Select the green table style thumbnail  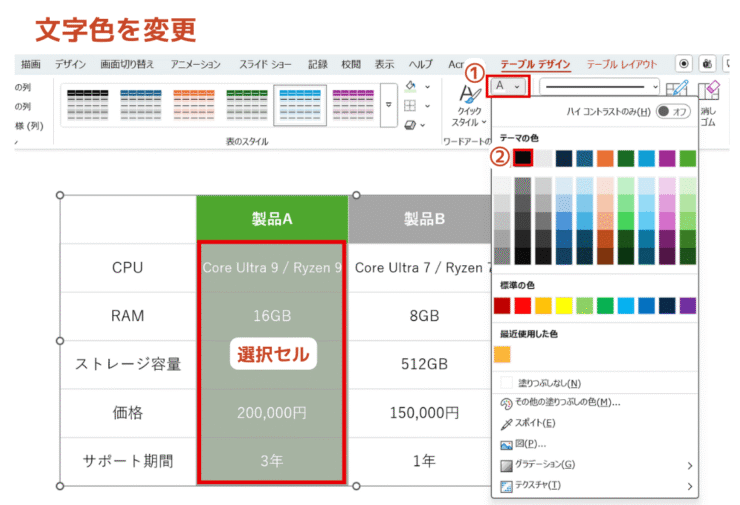[247, 104]
